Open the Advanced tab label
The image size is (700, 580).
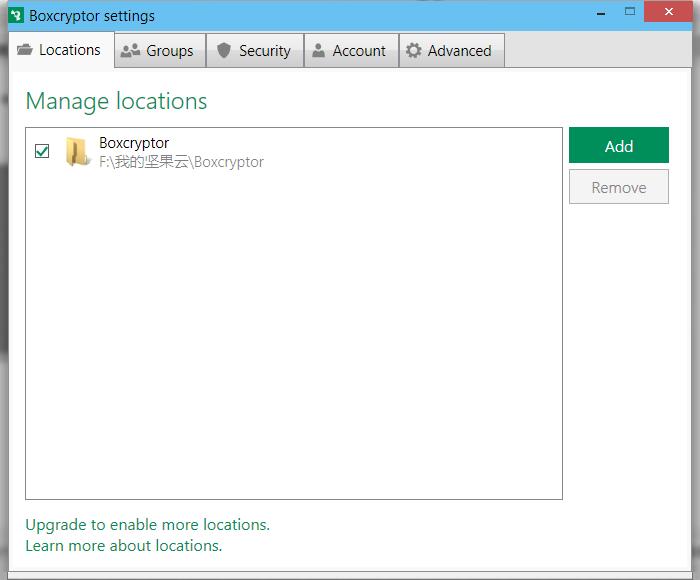click(459, 51)
